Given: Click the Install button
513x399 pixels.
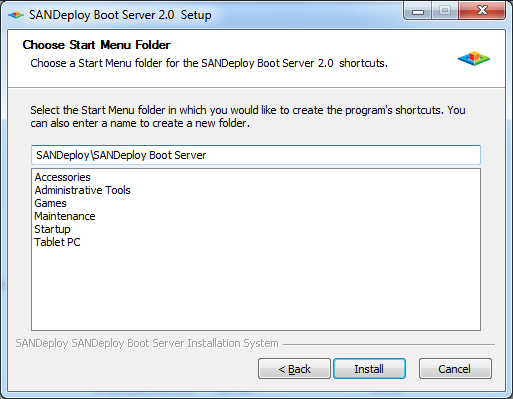Looking at the screenshot, I should (369, 369).
